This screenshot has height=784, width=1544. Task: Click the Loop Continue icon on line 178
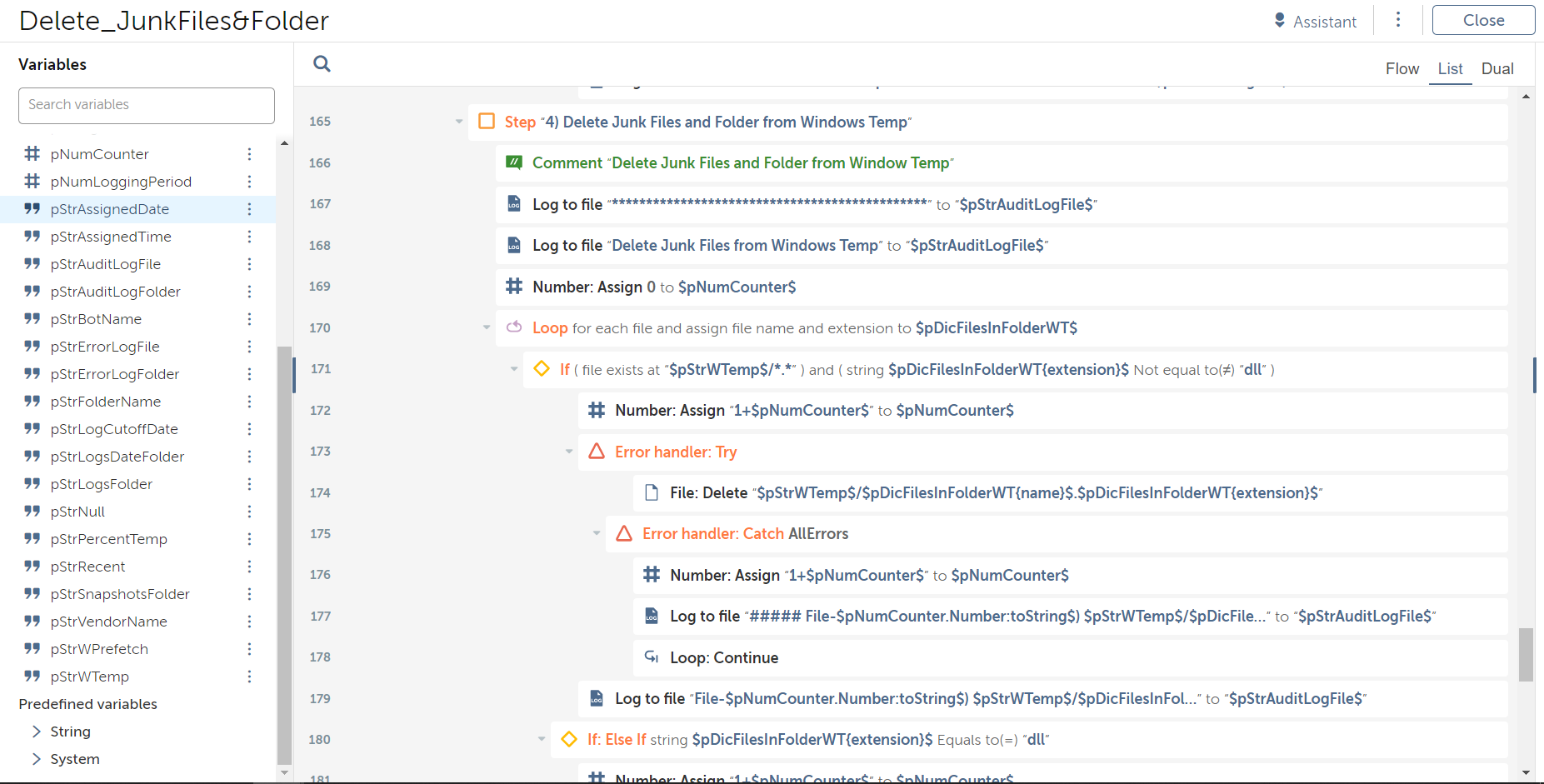pyautogui.click(x=652, y=657)
